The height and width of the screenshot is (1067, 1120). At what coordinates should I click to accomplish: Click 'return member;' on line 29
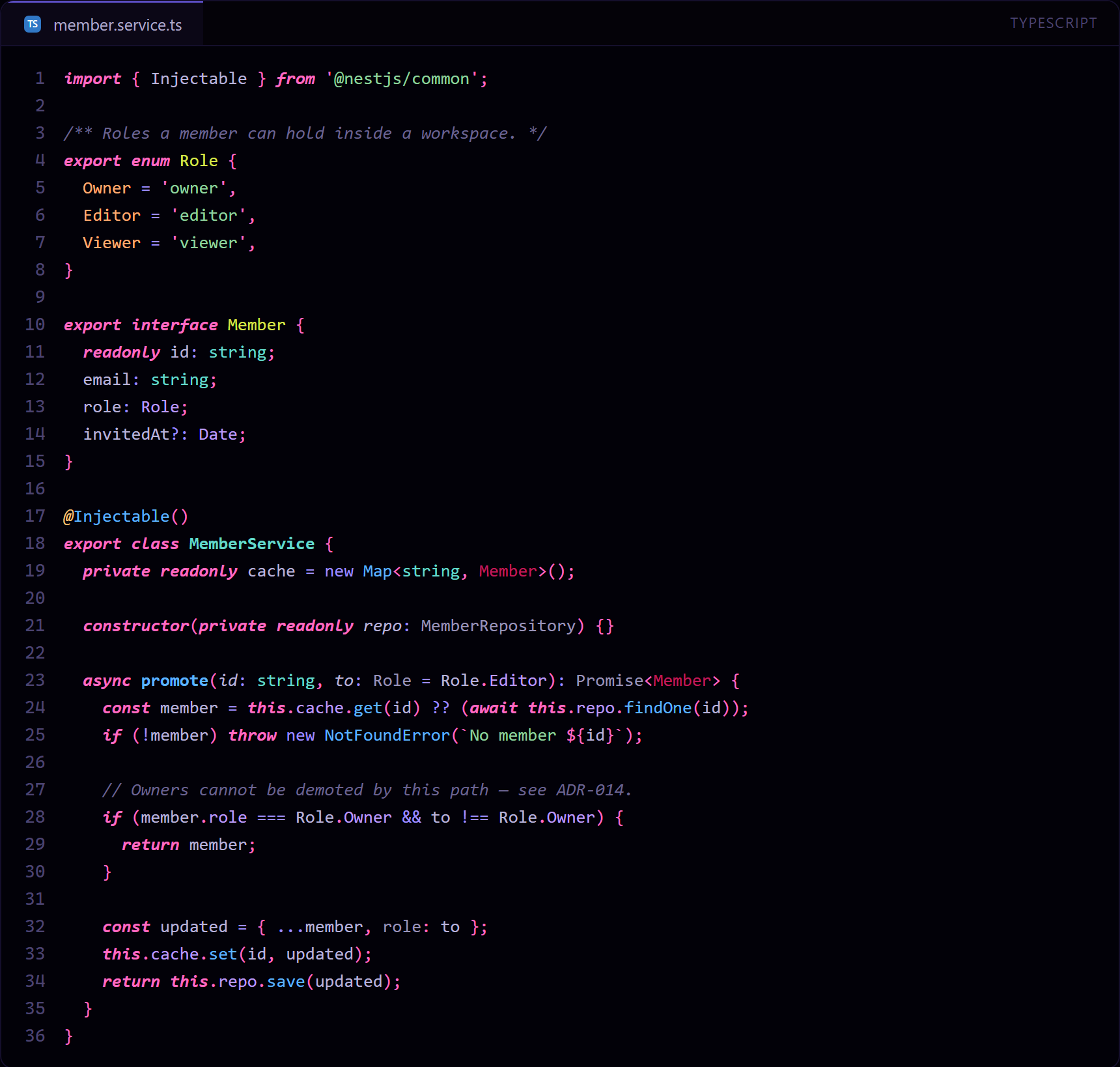[189, 845]
